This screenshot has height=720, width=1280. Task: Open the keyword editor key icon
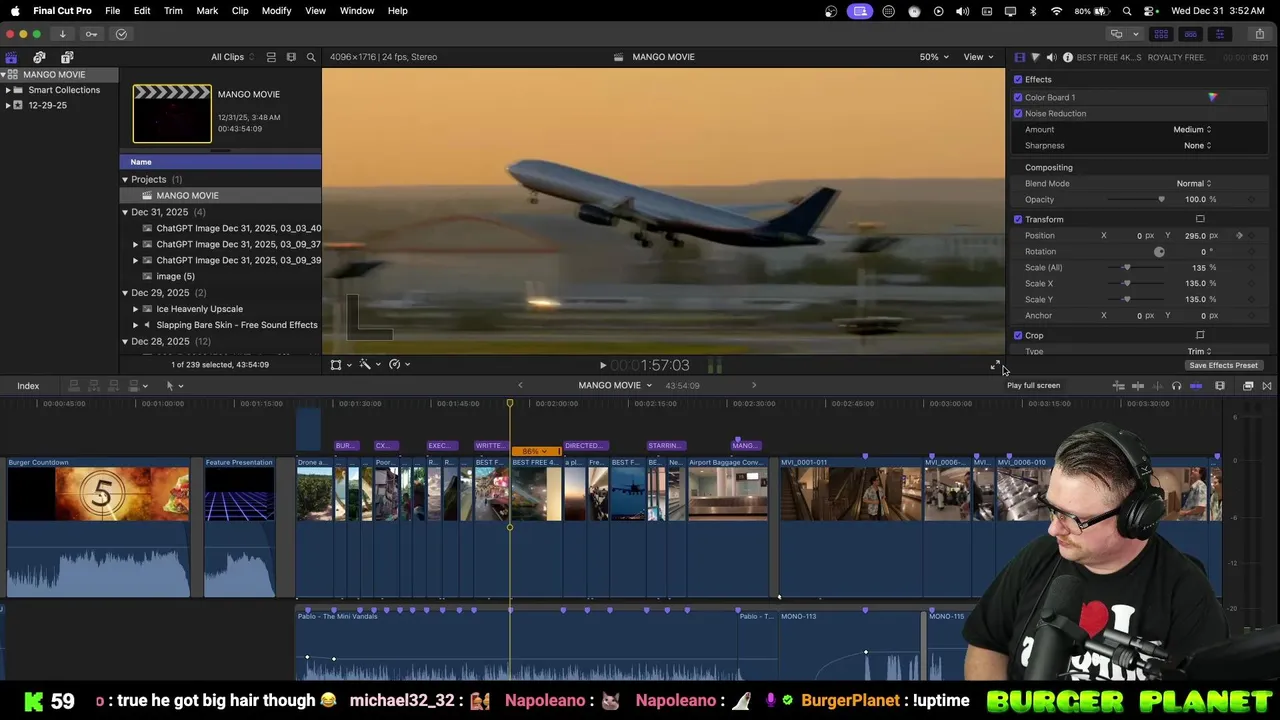click(x=91, y=34)
